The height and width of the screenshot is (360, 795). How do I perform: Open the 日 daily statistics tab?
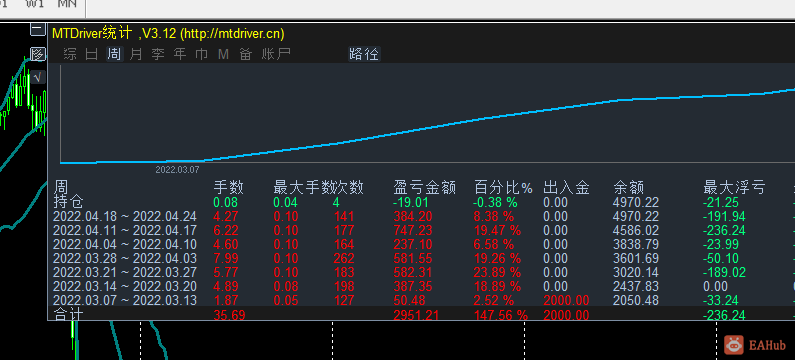(x=92, y=54)
